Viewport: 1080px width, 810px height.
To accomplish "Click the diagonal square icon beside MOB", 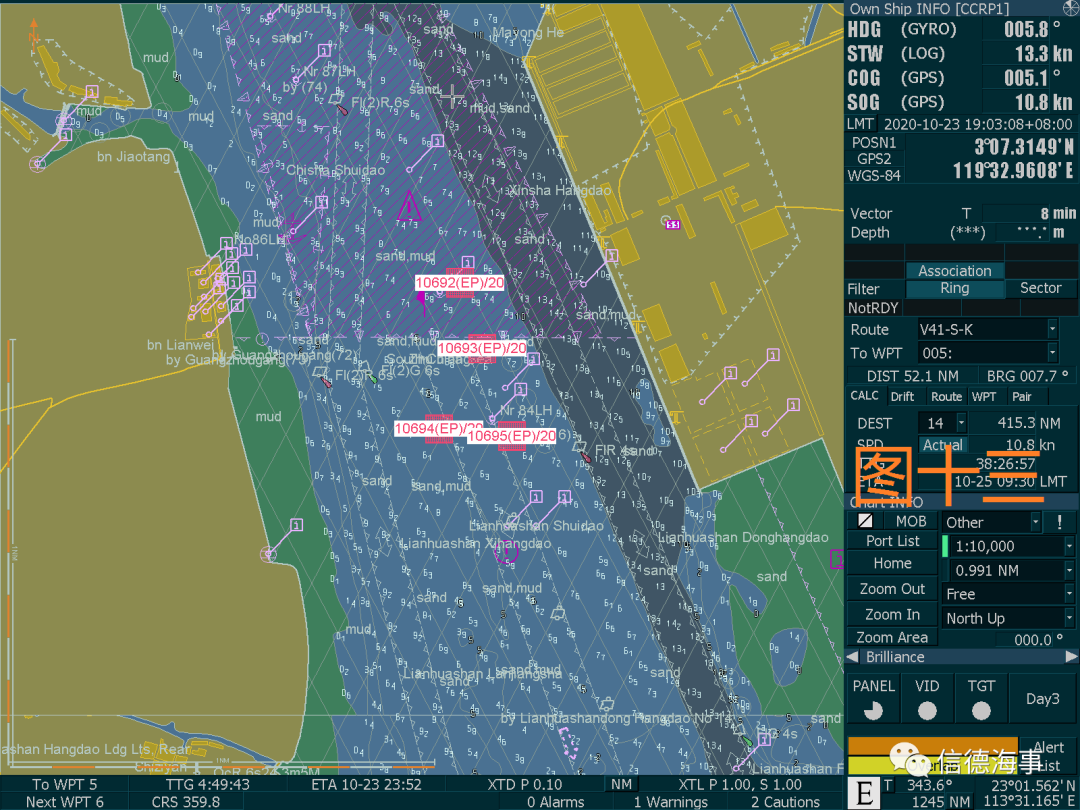I will coord(865,522).
